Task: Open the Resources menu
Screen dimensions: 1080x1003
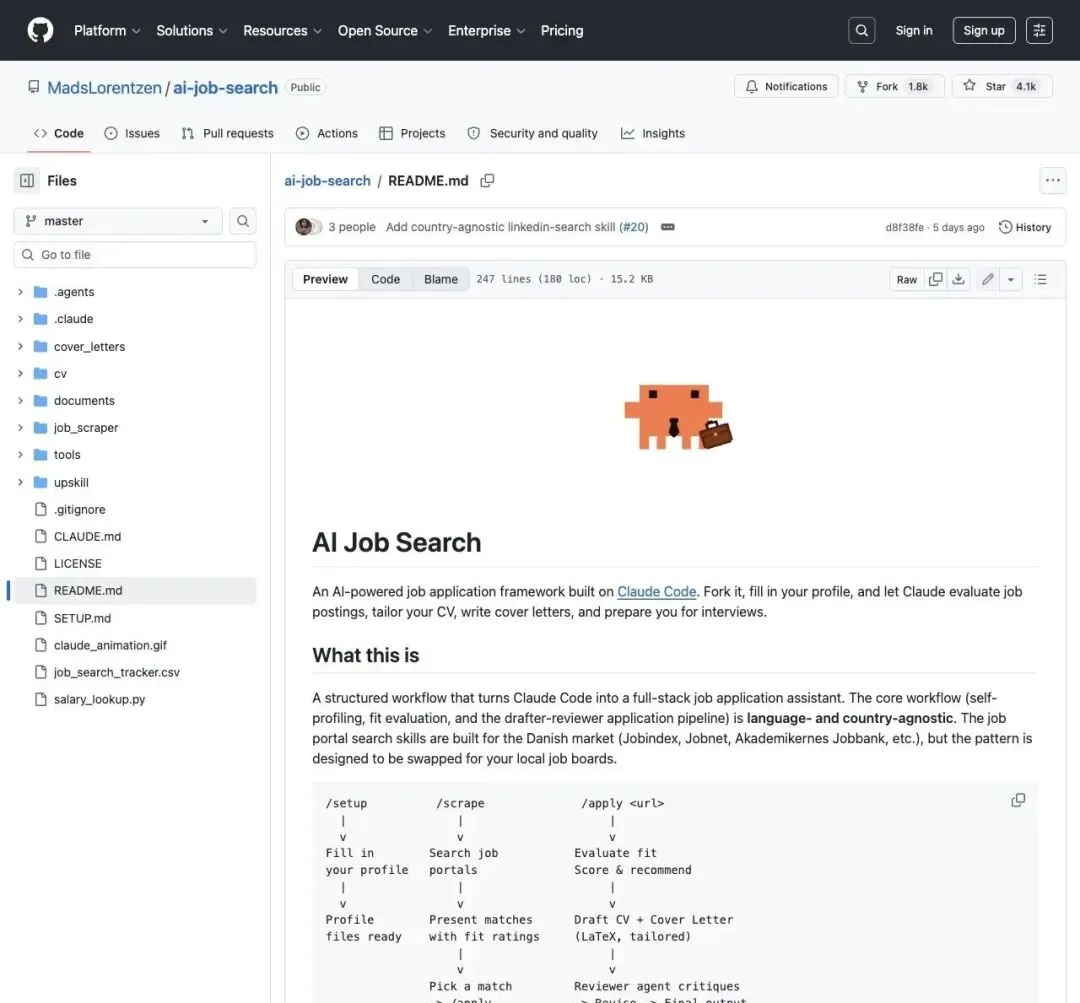Action: pos(282,30)
